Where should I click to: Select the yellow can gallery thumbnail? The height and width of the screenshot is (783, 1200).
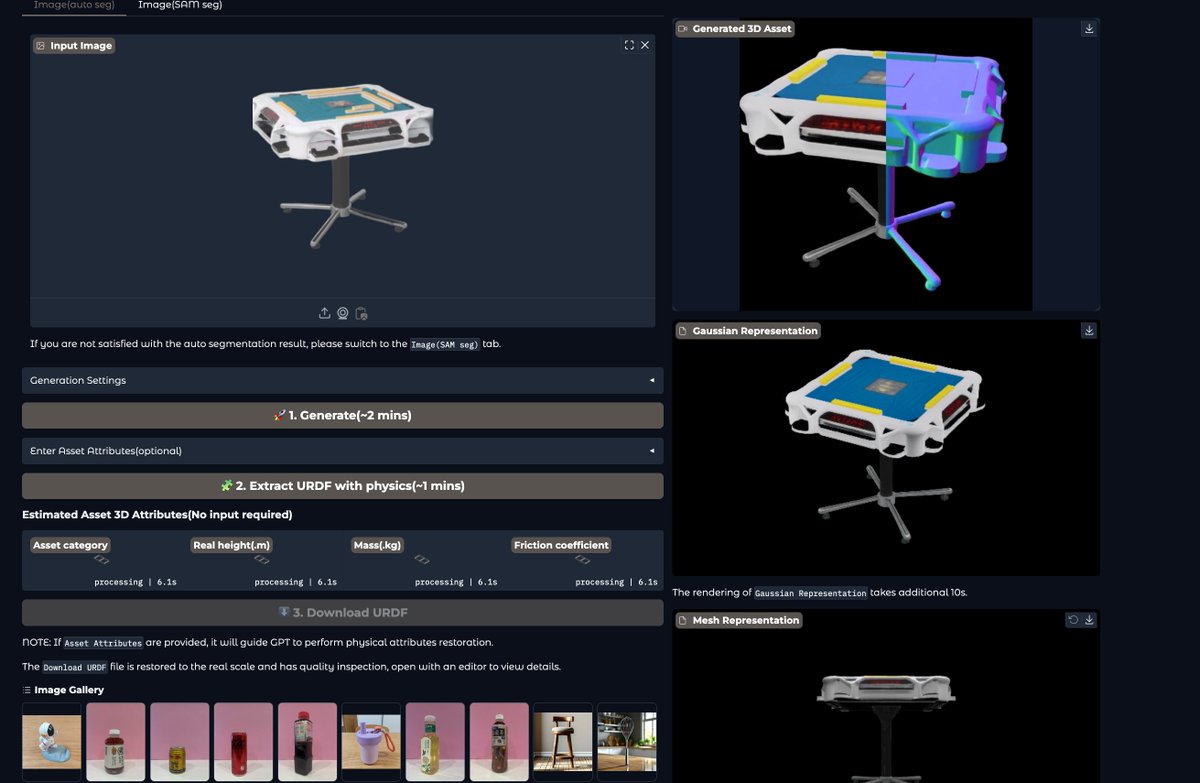click(x=180, y=742)
